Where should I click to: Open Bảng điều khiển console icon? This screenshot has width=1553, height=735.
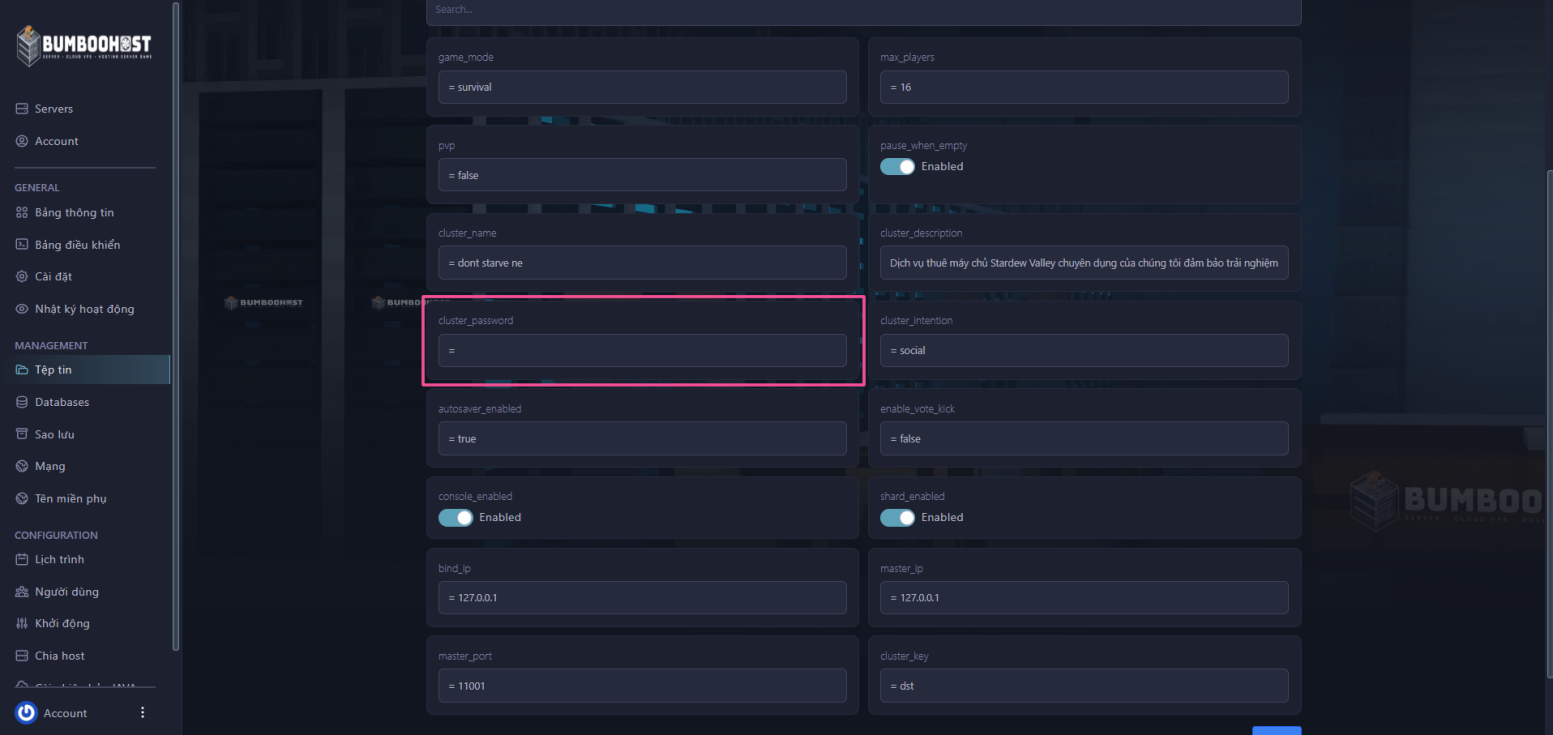point(22,245)
